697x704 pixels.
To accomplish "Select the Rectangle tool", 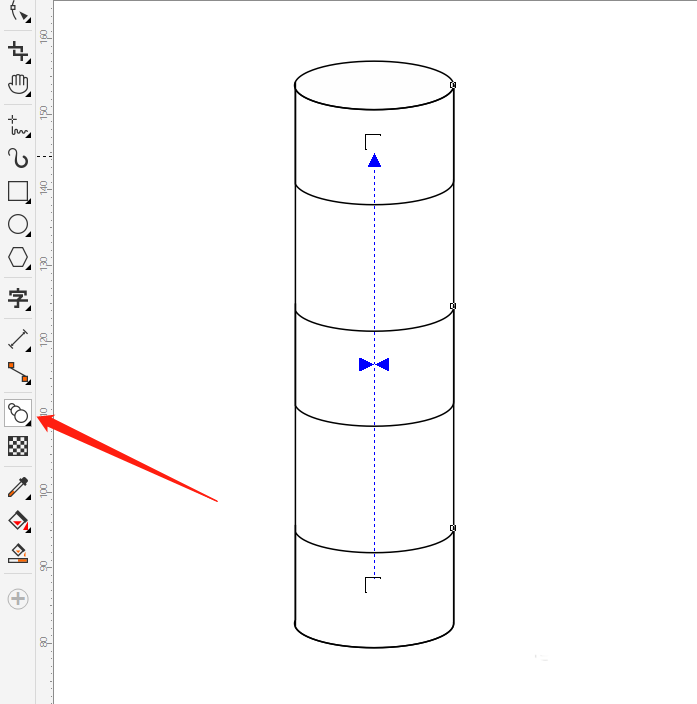I will [18, 191].
